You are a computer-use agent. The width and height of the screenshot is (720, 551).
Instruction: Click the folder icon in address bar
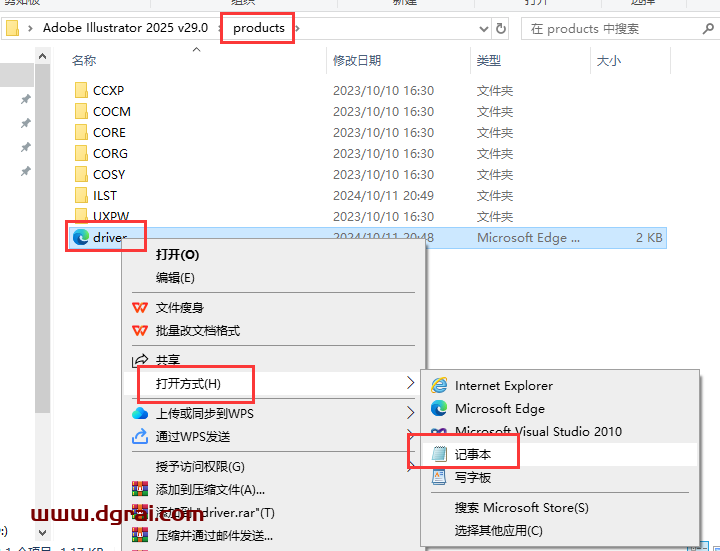pos(12,28)
